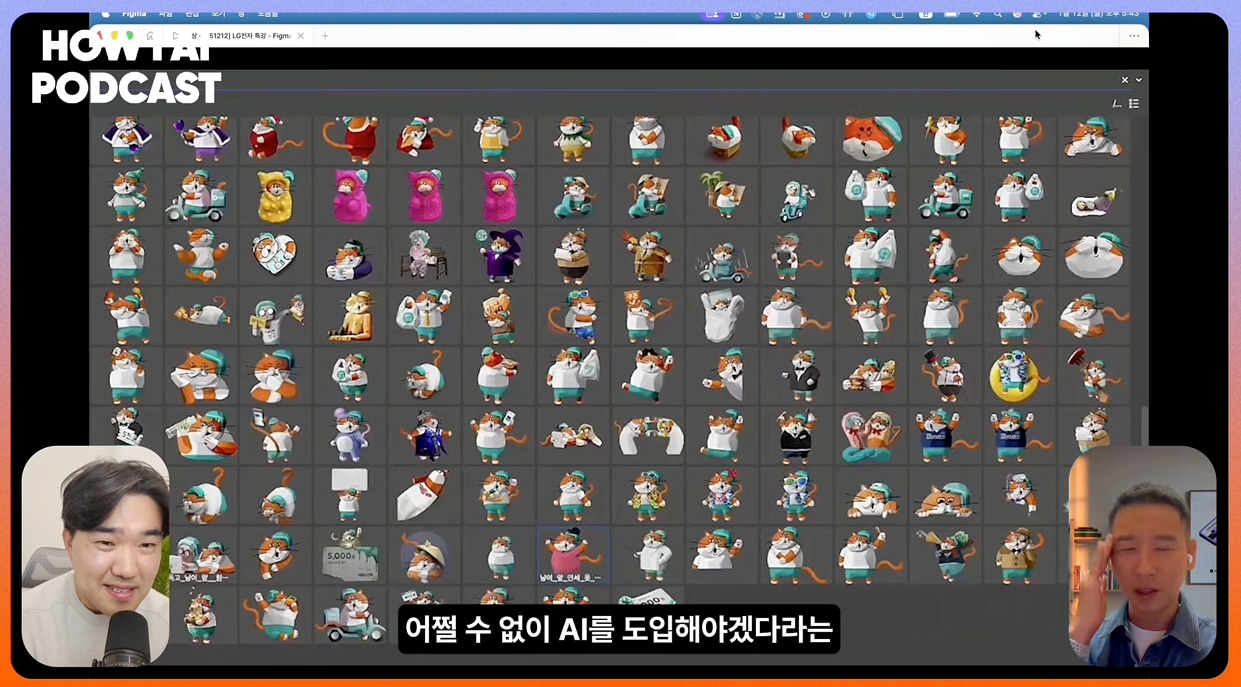Open the three-dot menu in Figma tab bar
Viewport: 1241px width, 687px height.
click(x=1133, y=36)
